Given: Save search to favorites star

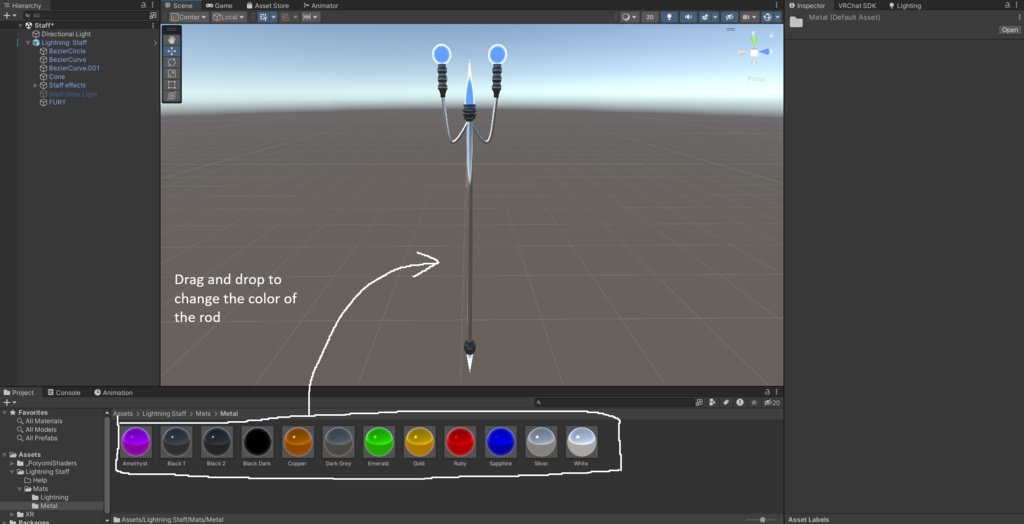Looking at the screenshot, I should point(754,402).
